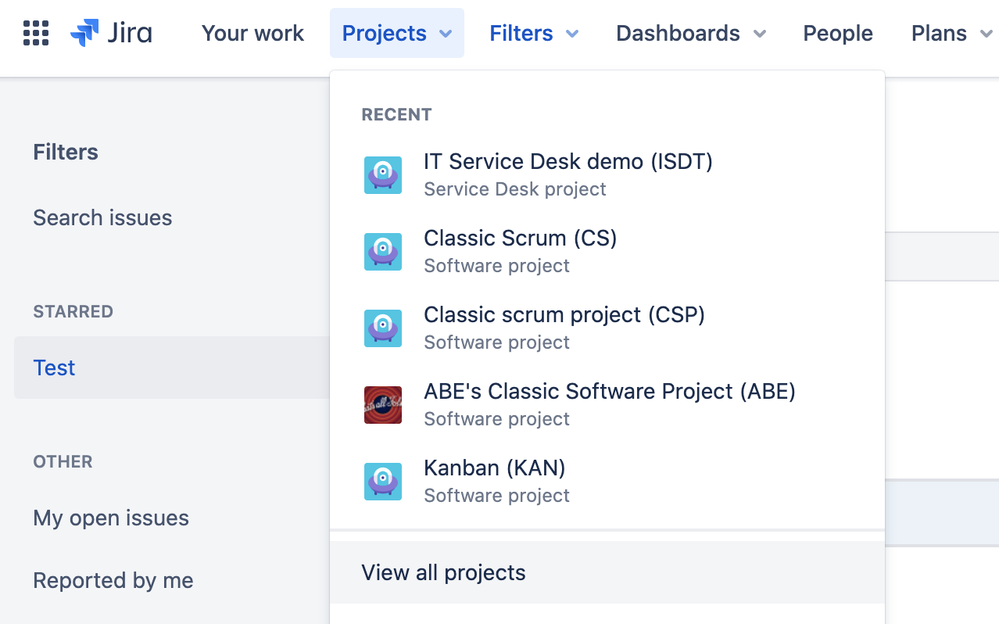Viewport: 999px width, 624px height.
Task: Open My open issues filter
Action: click(x=111, y=518)
